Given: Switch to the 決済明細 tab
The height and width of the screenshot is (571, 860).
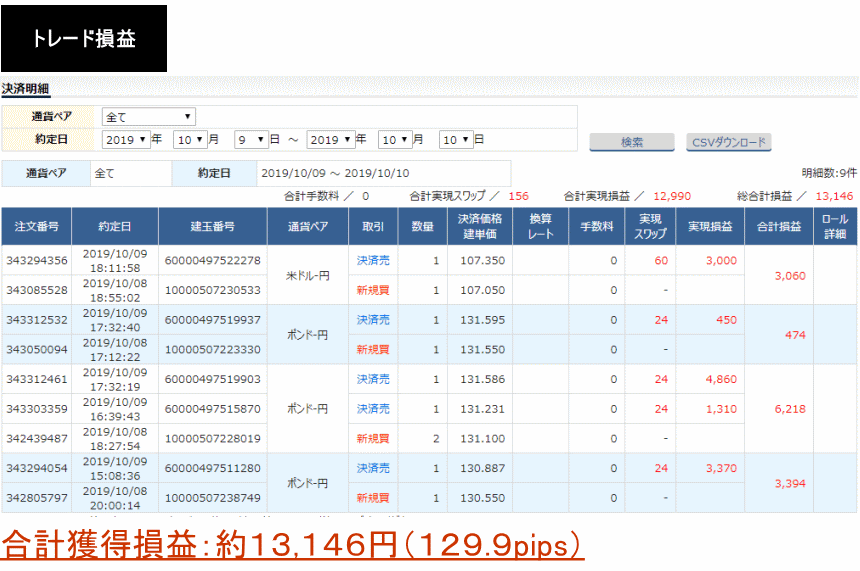Looking at the screenshot, I should (25, 88).
